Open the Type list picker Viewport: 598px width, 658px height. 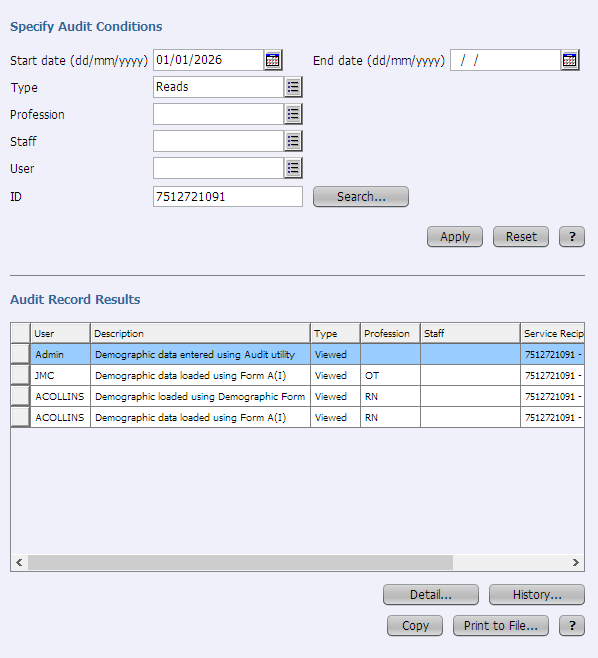point(293,87)
